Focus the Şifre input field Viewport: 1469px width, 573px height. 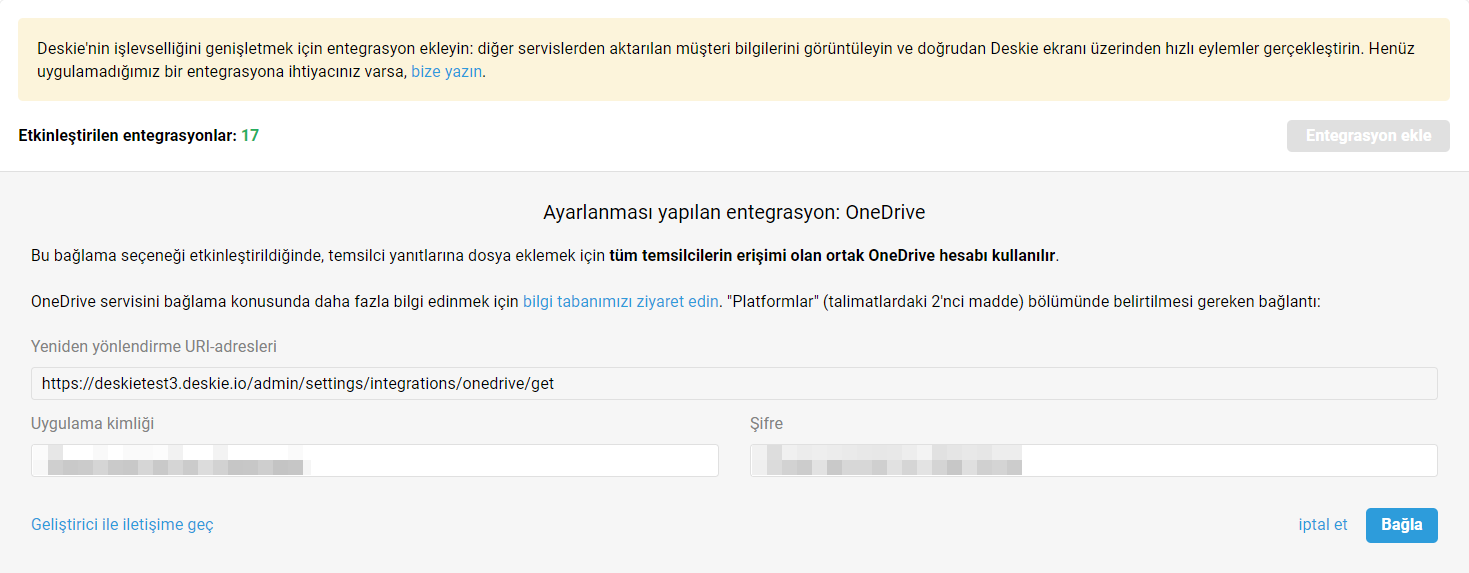(x=1094, y=461)
